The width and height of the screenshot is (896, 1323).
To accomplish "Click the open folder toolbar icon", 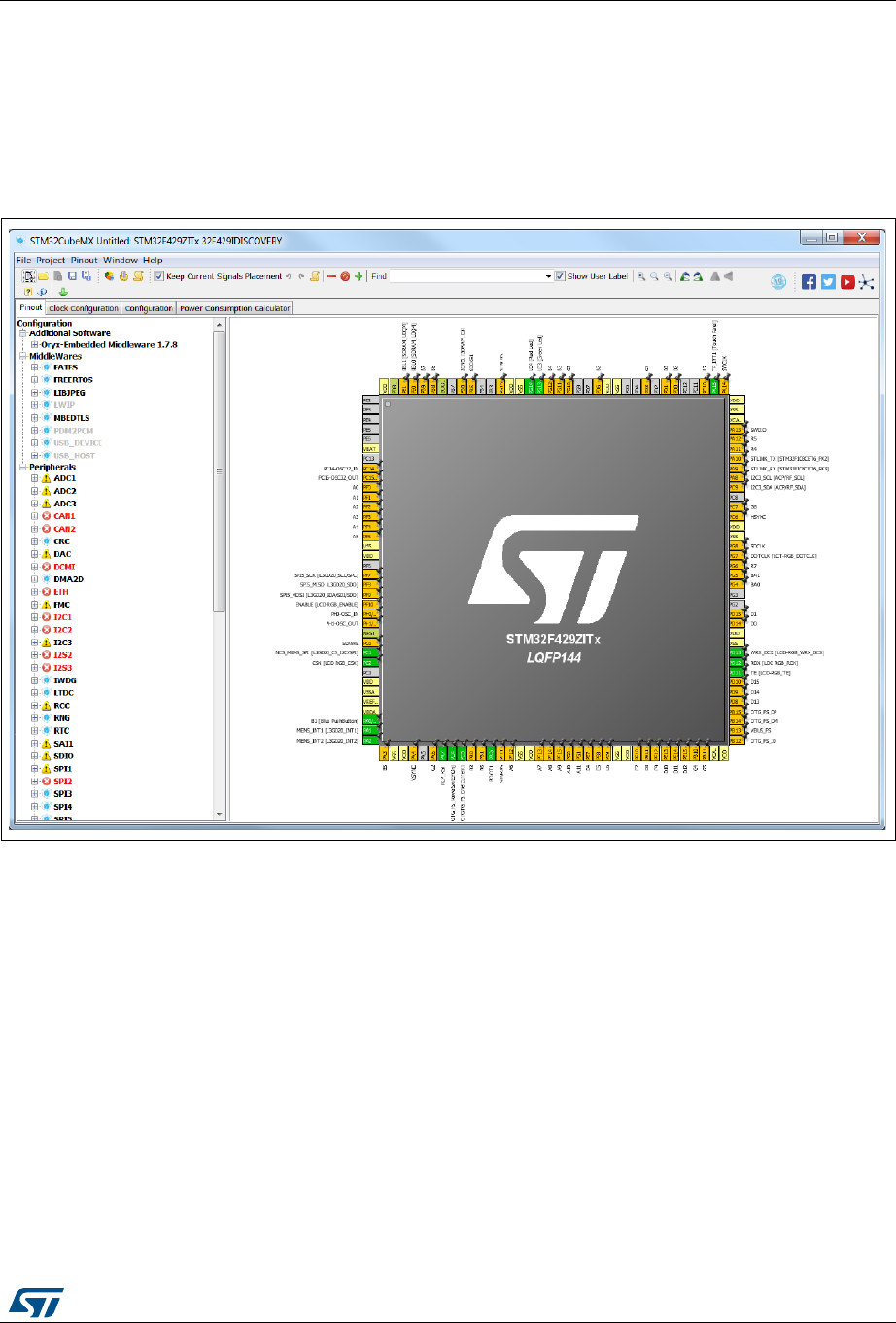I will point(44,277).
